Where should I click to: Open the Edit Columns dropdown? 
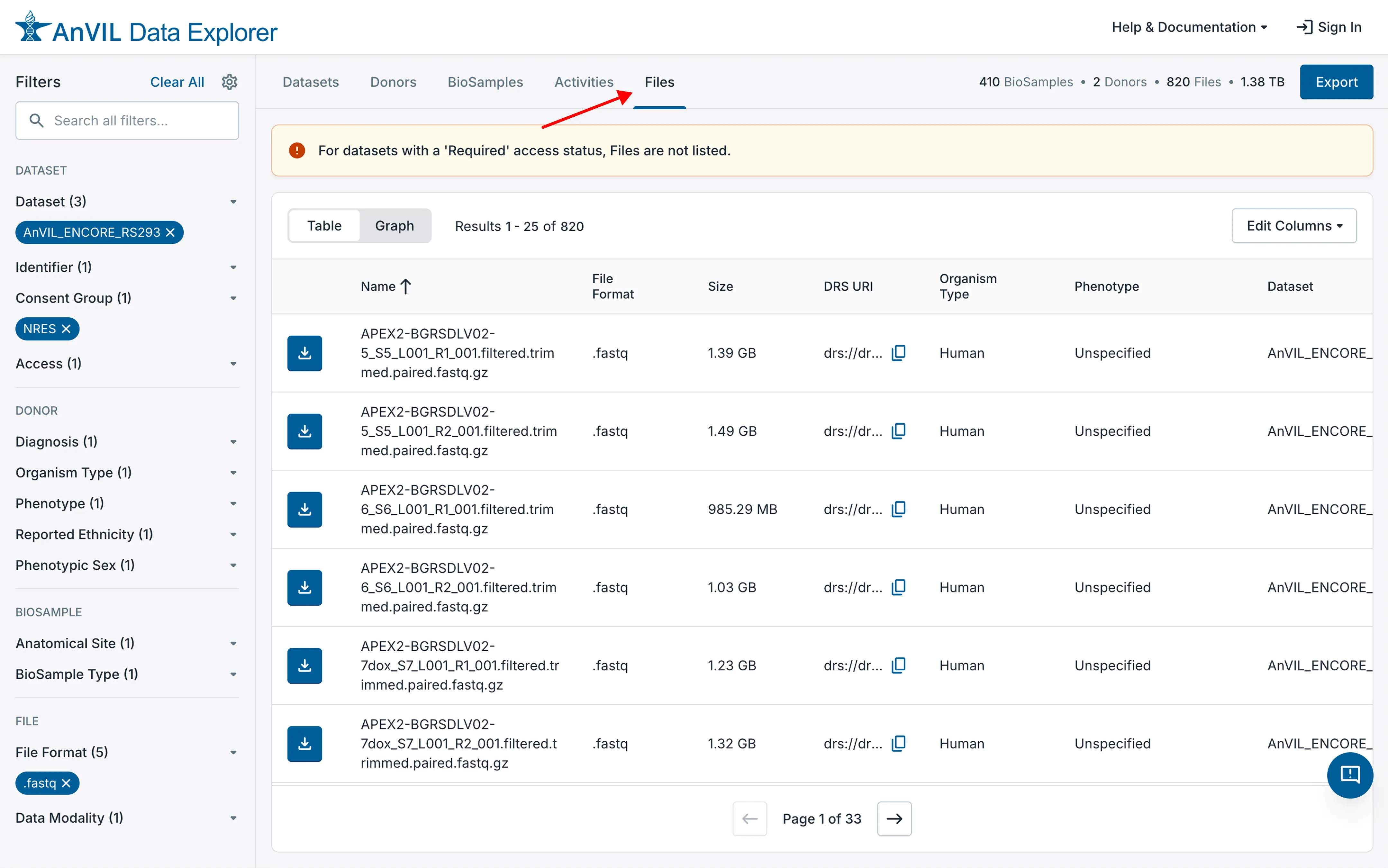[x=1294, y=226]
